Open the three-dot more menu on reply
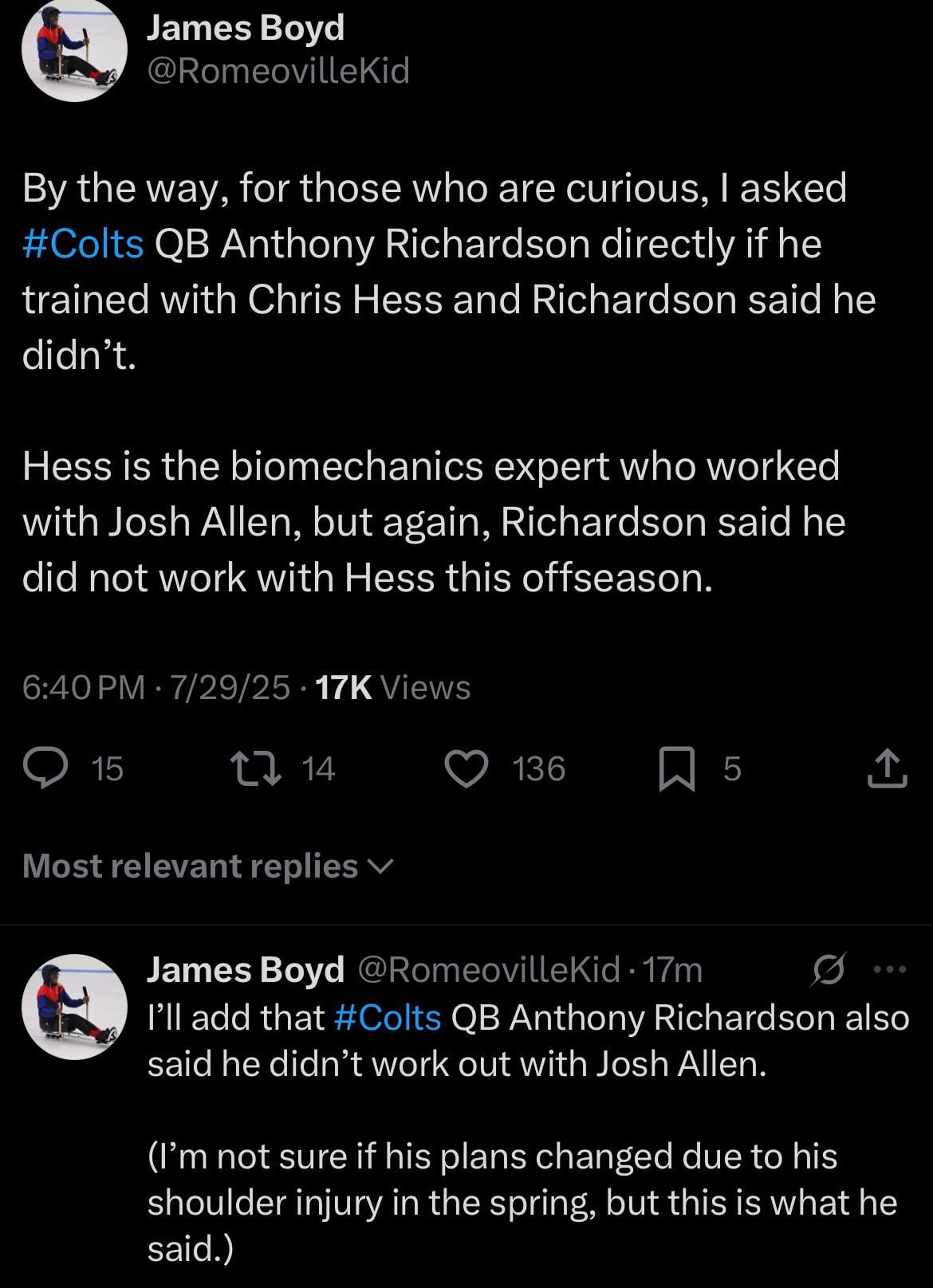Screen dimensions: 933x1288 (x=891, y=970)
